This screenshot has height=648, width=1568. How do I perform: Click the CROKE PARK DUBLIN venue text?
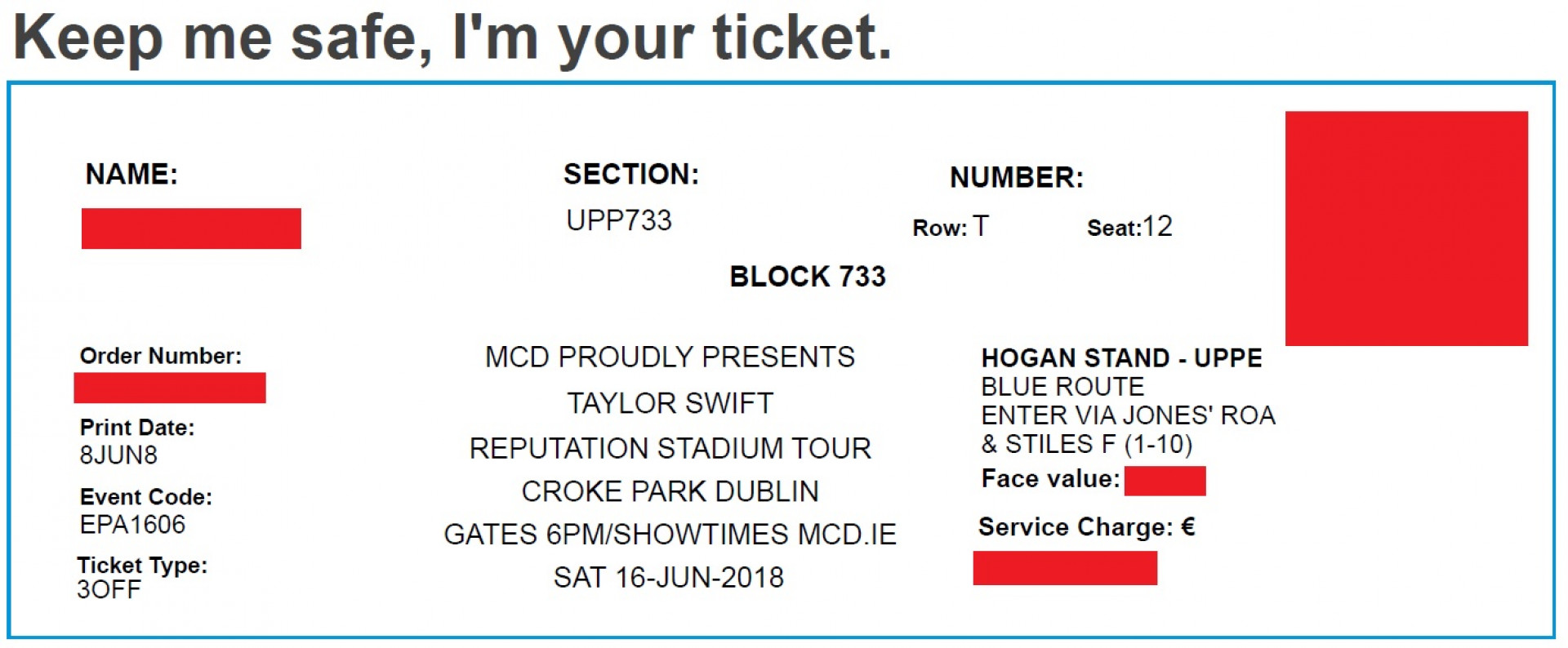[670, 491]
